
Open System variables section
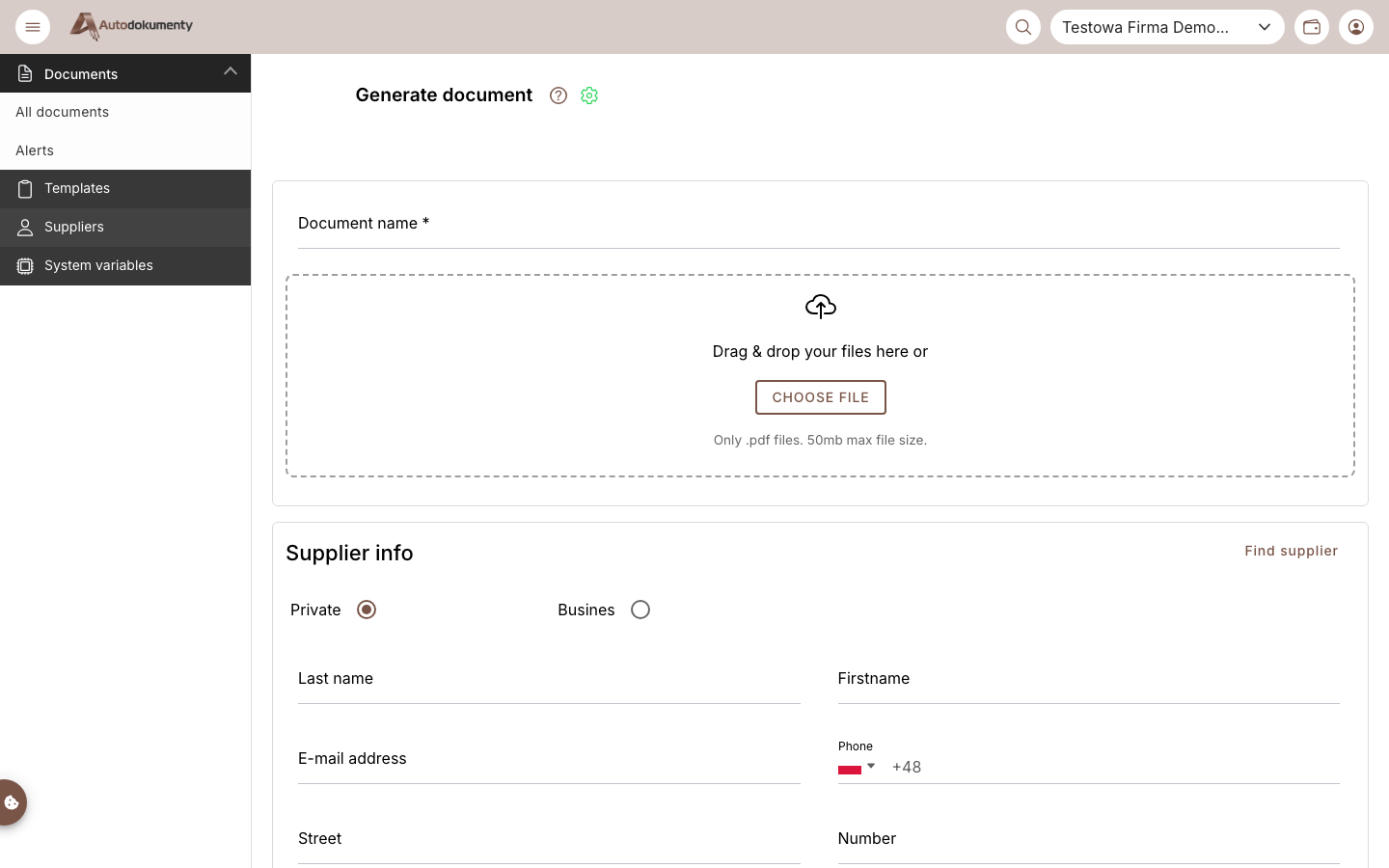coord(125,266)
